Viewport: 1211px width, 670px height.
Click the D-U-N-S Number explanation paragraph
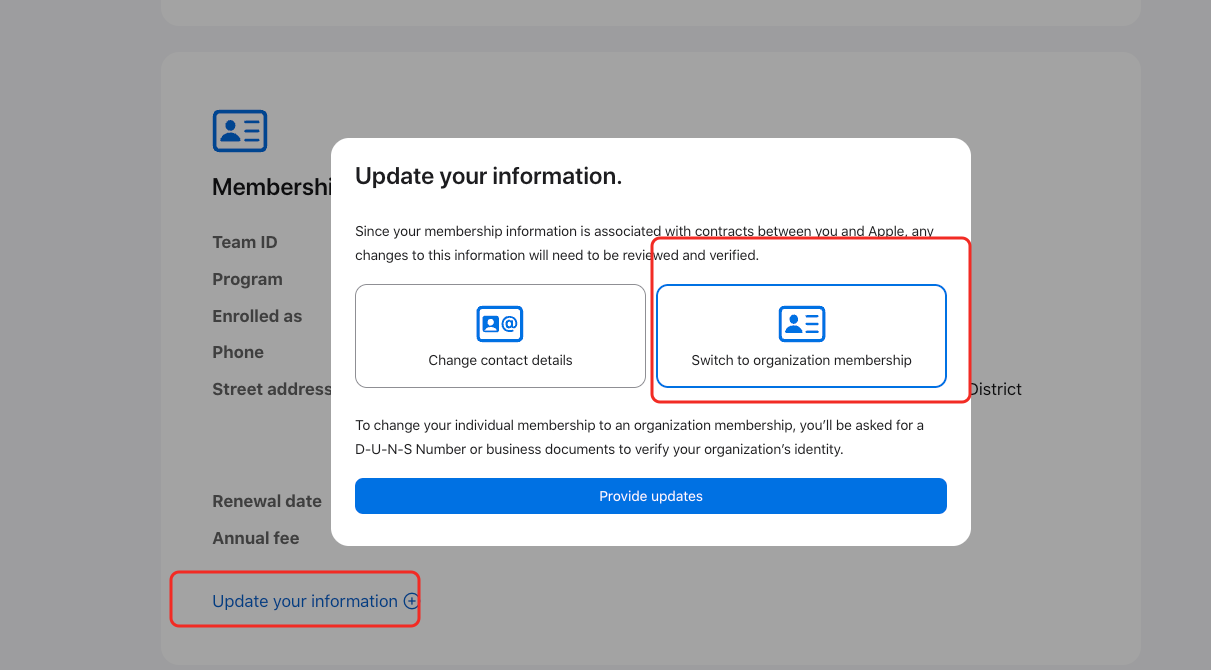[640, 437]
